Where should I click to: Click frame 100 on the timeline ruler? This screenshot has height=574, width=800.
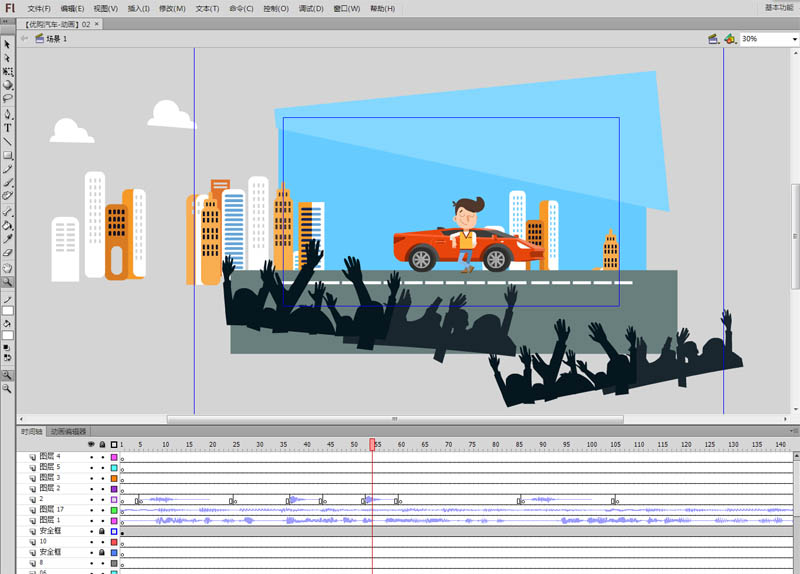click(x=590, y=444)
